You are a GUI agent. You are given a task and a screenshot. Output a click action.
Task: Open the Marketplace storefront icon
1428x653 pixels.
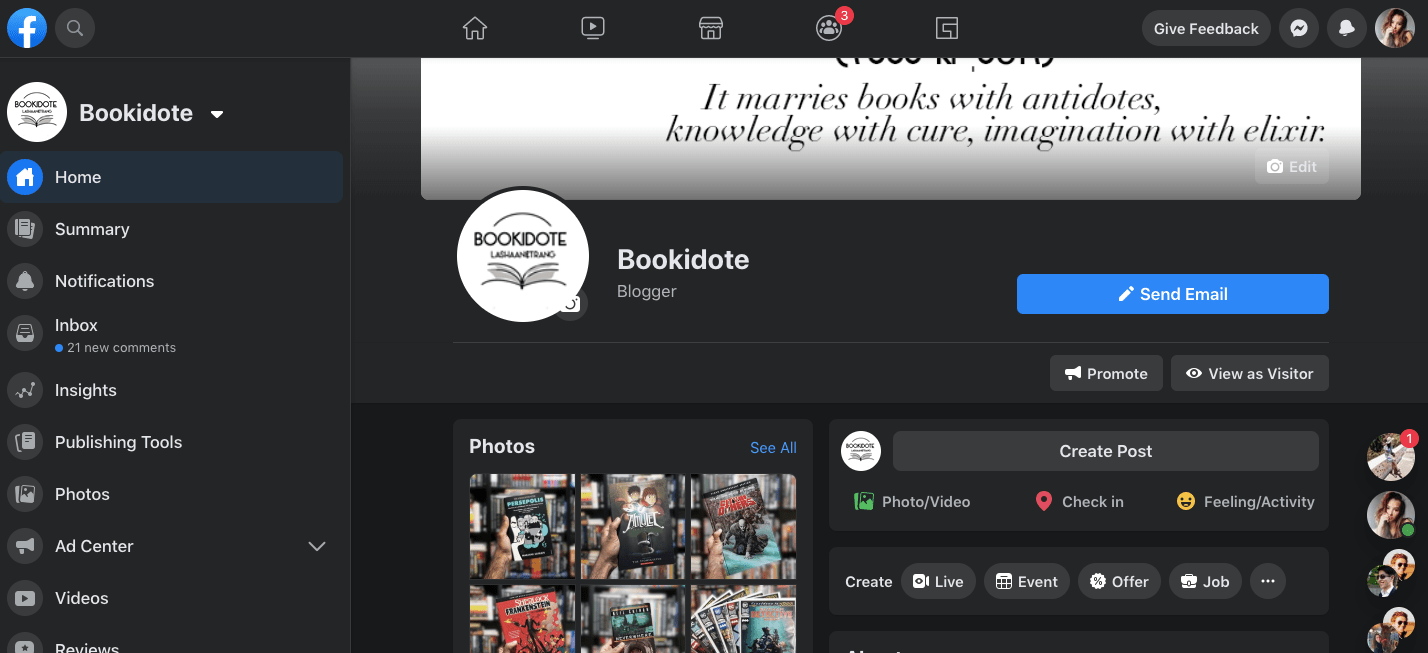(x=710, y=29)
